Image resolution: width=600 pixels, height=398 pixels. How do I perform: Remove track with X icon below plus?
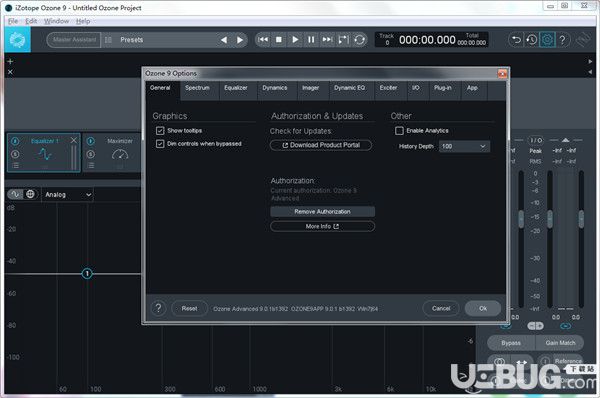coord(10,72)
